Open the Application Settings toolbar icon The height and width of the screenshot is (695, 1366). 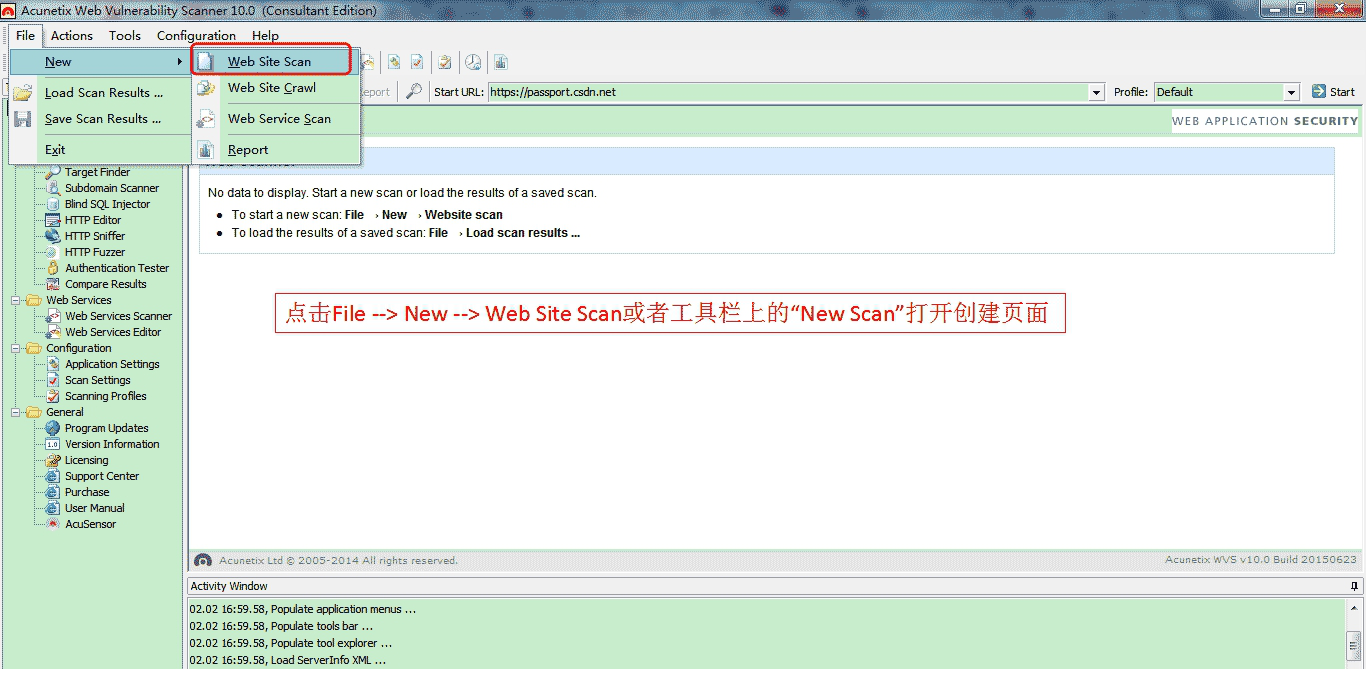(394, 62)
